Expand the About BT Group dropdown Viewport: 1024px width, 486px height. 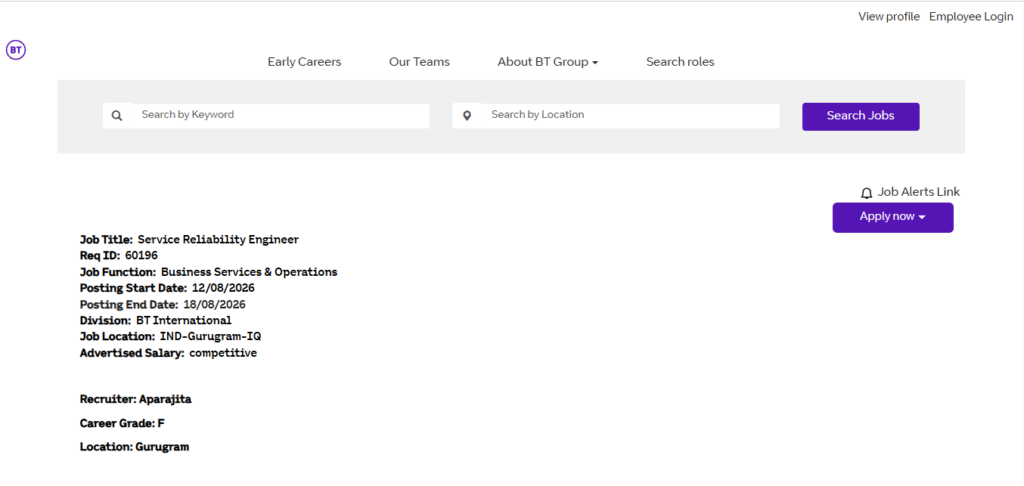548,62
